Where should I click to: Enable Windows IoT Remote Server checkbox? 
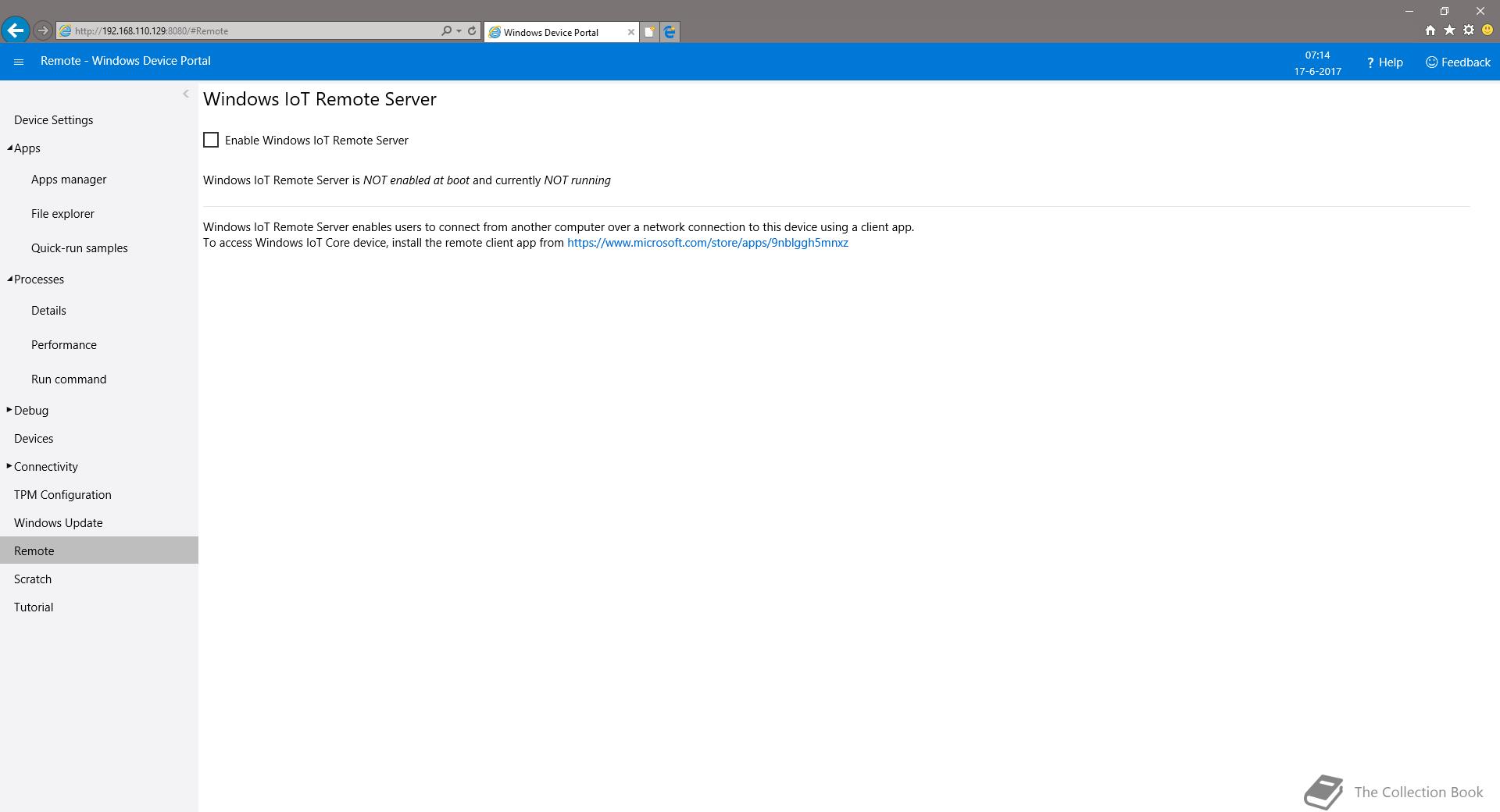(x=211, y=140)
